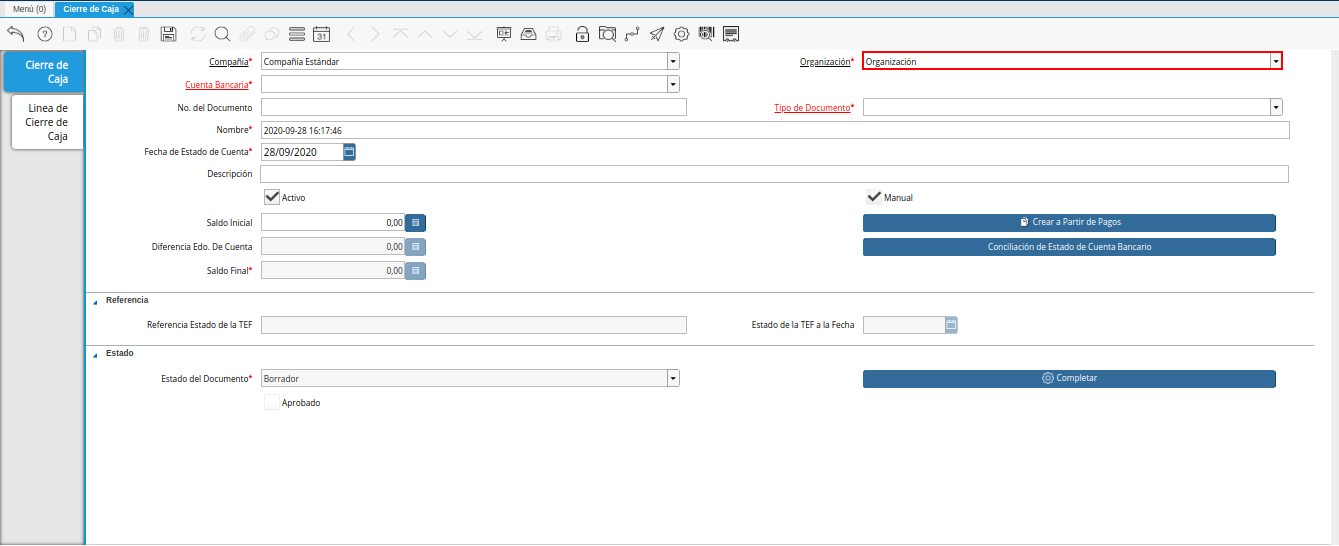Collapse the Estado section

coord(95,354)
